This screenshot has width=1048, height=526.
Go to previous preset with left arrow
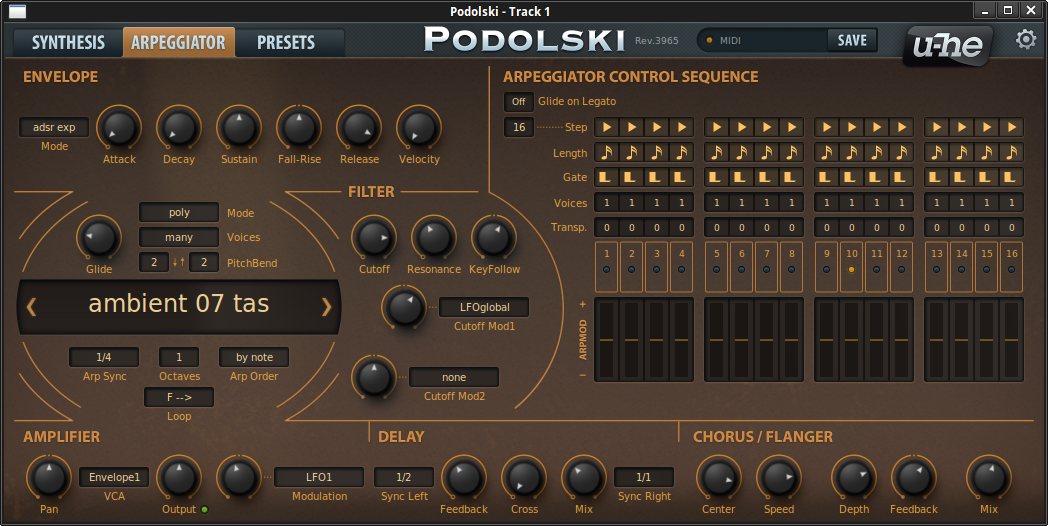(31, 306)
